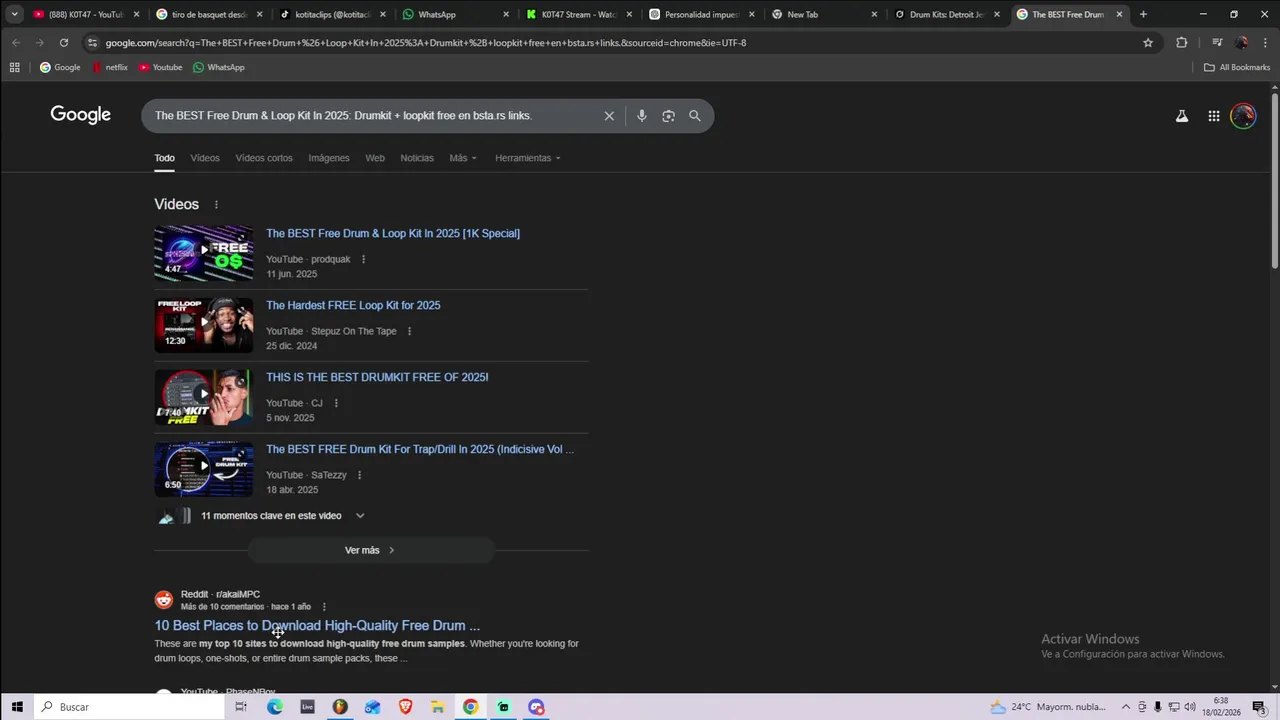Open Microsoft Edge from taskbar
Image resolution: width=1280 pixels, height=720 pixels.
pos(275,707)
